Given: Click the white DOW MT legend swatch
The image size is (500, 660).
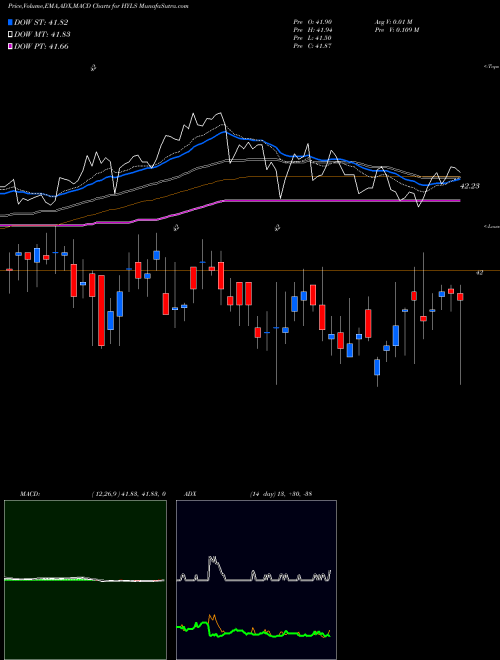Looking at the screenshot, I should click(10, 35).
